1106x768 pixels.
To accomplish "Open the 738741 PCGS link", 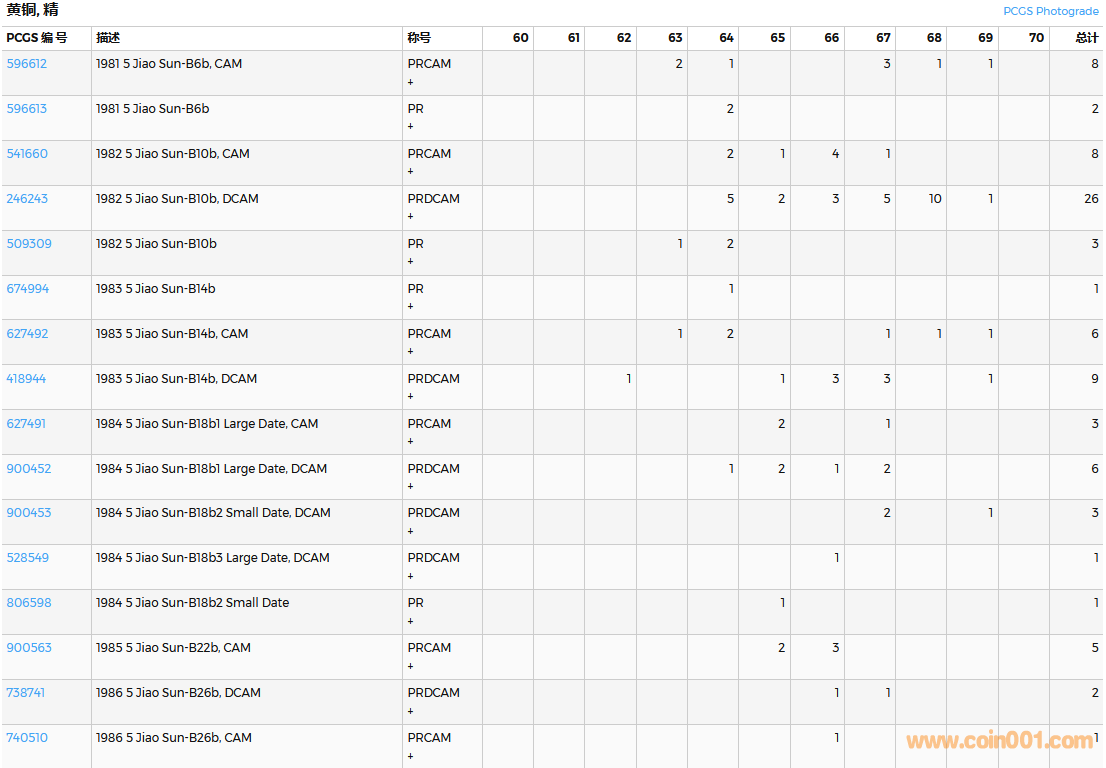I will (x=26, y=693).
